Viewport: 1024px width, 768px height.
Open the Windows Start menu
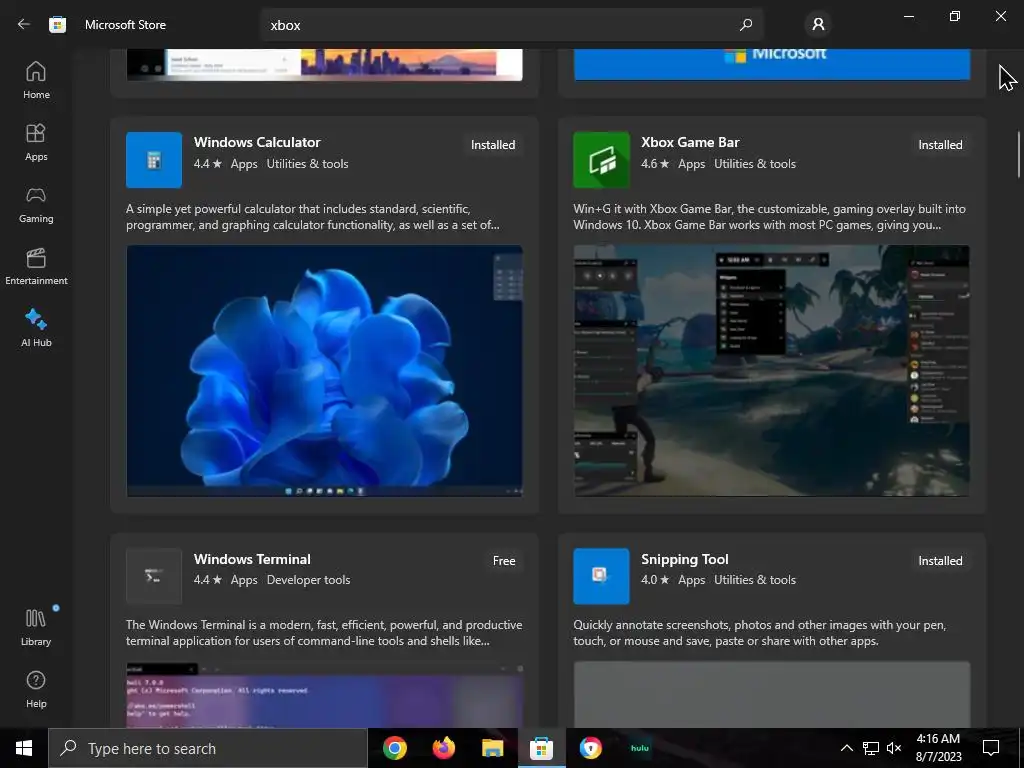tap(24, 748)
